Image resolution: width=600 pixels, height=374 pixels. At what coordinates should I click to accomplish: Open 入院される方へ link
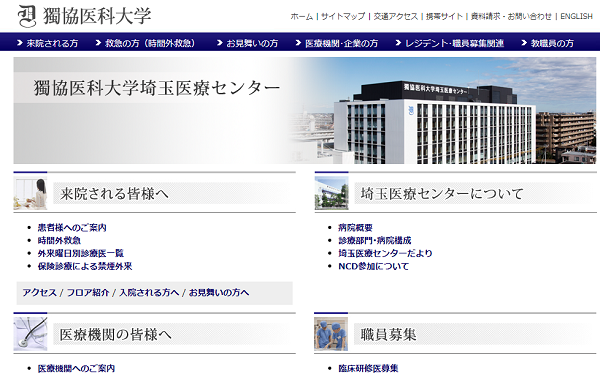tap(149, 293)
